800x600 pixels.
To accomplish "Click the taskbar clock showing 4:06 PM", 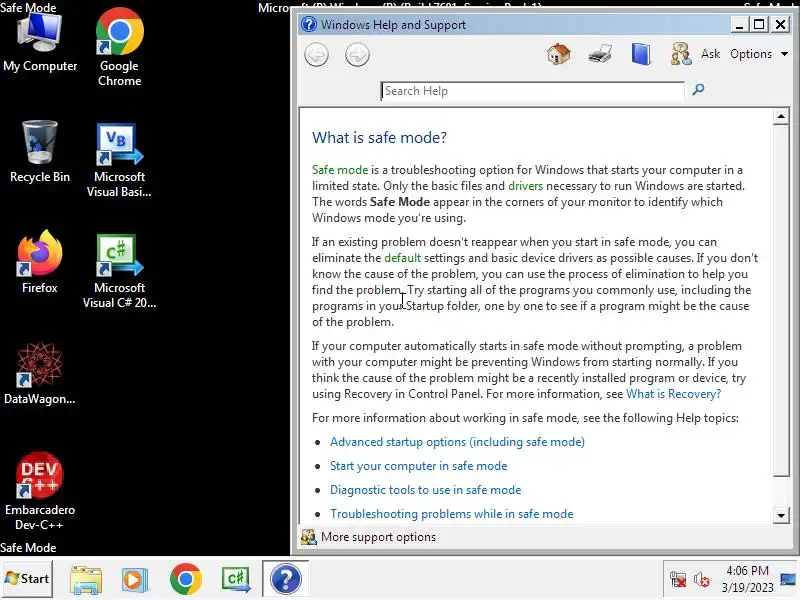I will (747, 579).
